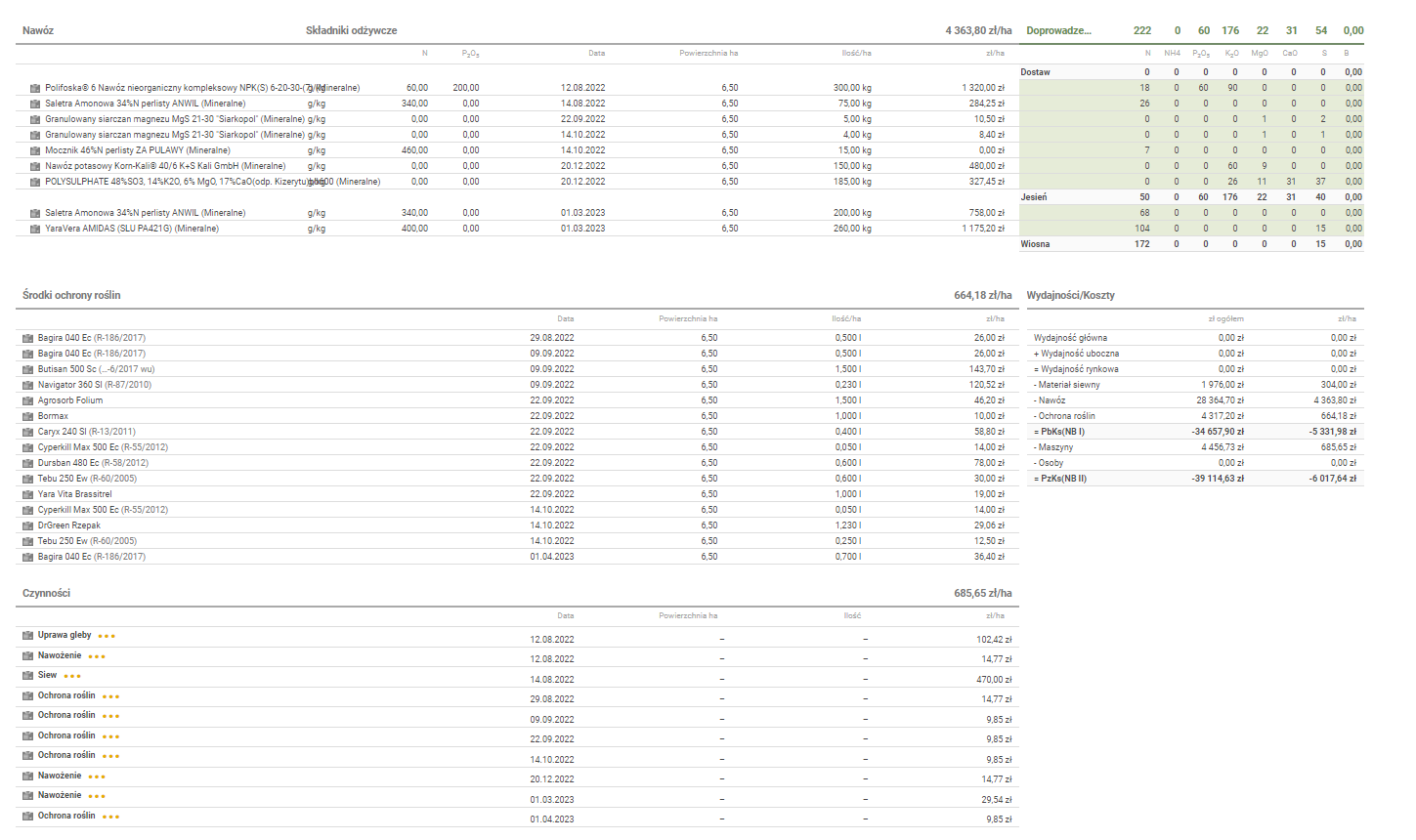Expand the three dots next to Uprawa gleby

point(107,636)
